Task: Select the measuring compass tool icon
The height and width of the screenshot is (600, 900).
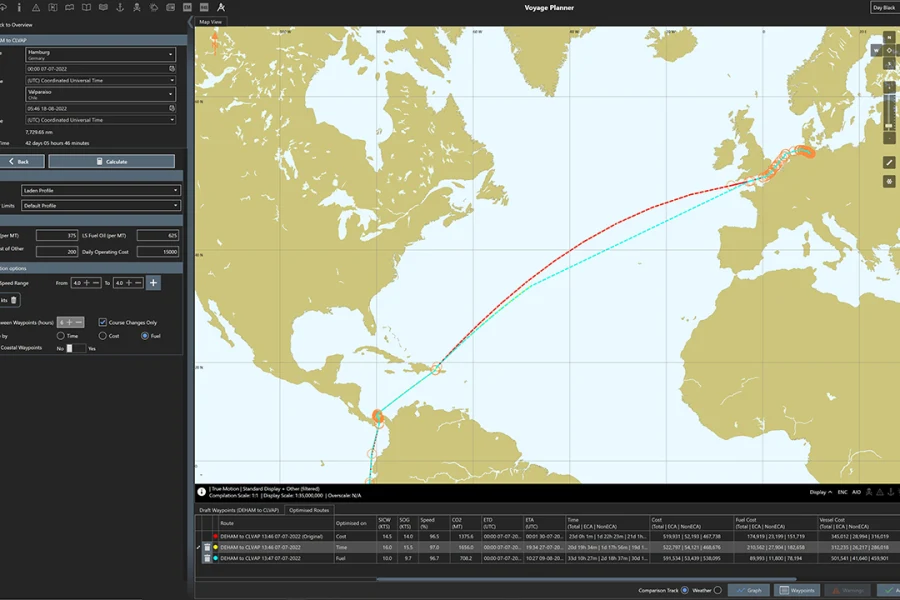Action: (221, 8)
